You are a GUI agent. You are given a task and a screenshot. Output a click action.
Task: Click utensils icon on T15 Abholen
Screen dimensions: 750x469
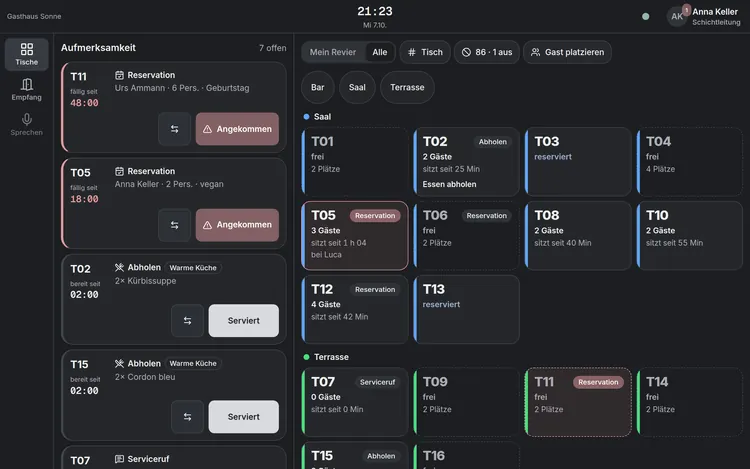coord(119,363)
